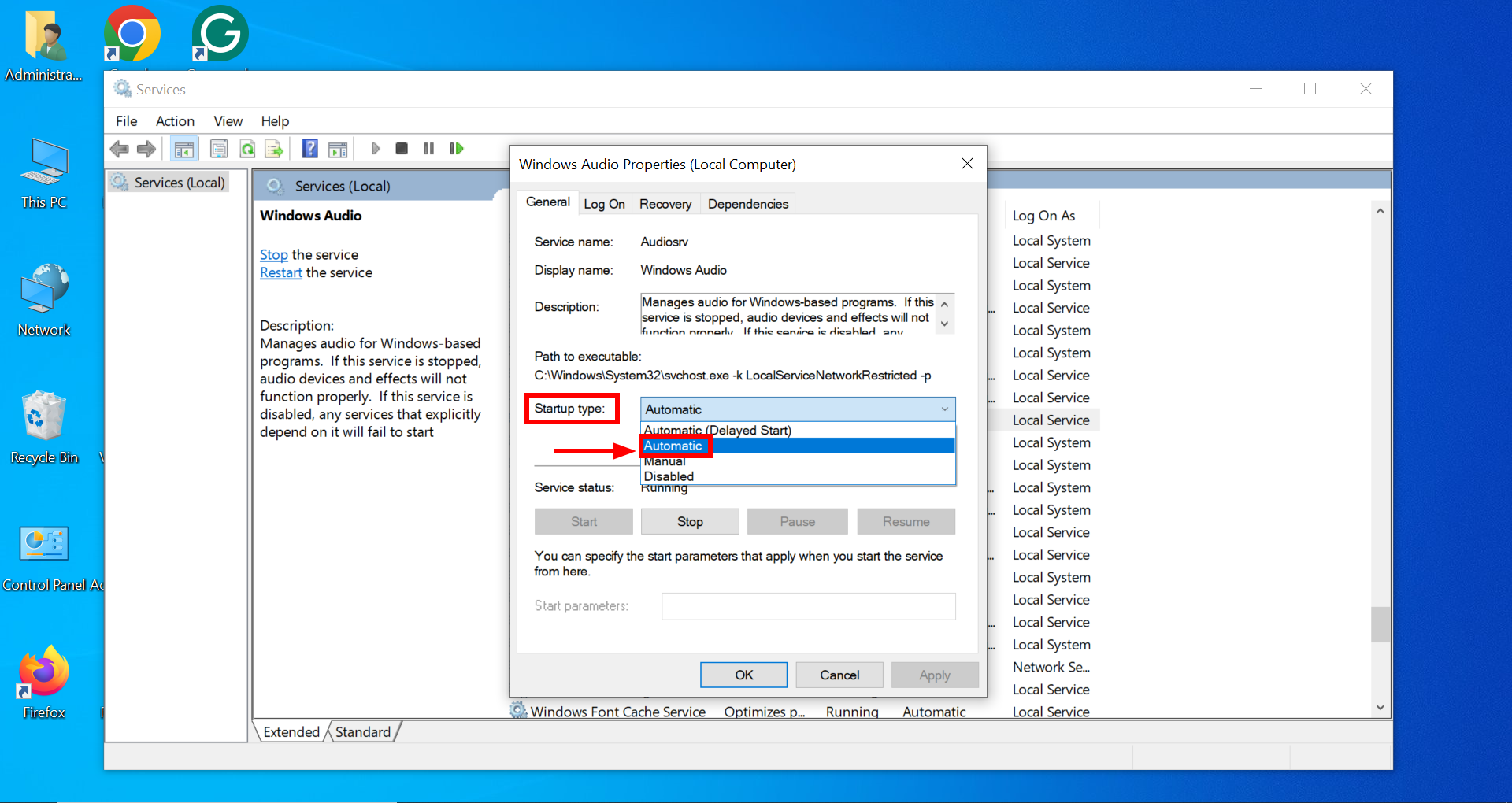Screen dimensions: 1512x803
Task: Open the File menu
Action: click(126, 121)
